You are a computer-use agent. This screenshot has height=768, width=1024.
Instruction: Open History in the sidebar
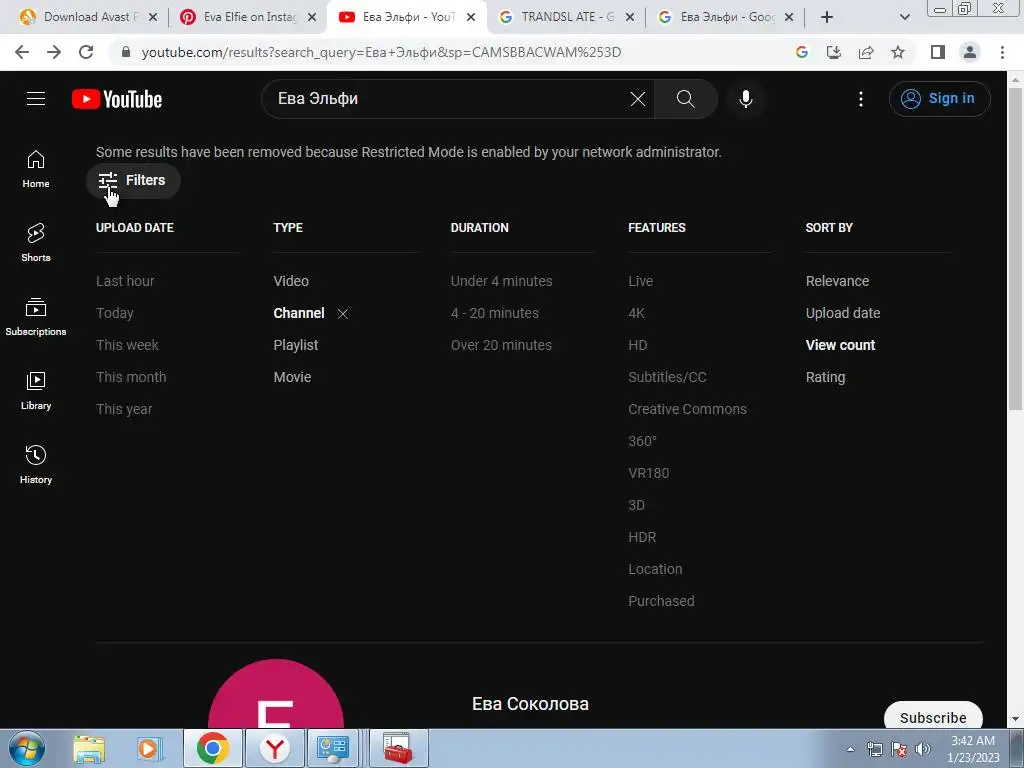(x=36, y=464)
